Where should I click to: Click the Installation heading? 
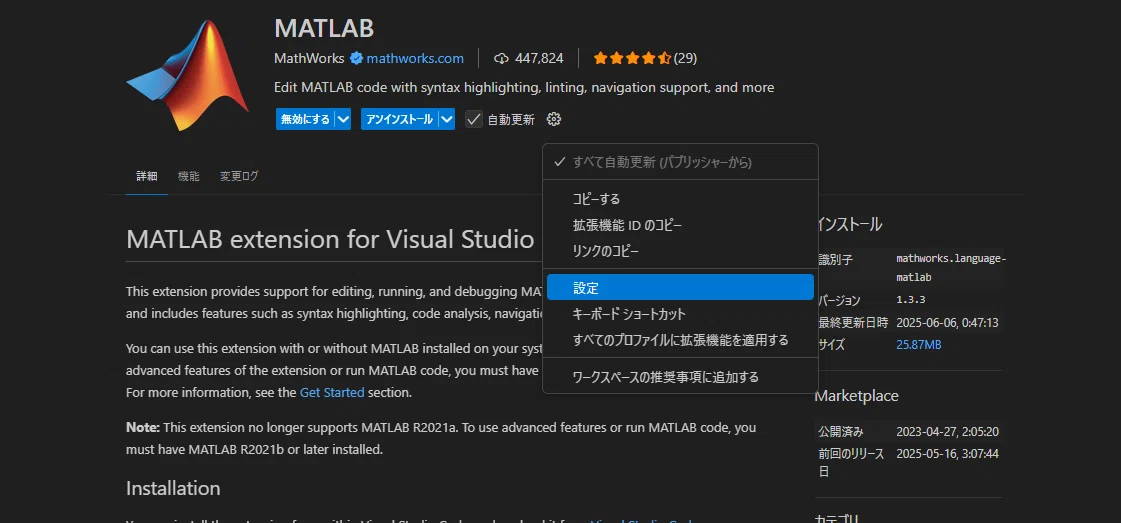[x=173, y=488]
